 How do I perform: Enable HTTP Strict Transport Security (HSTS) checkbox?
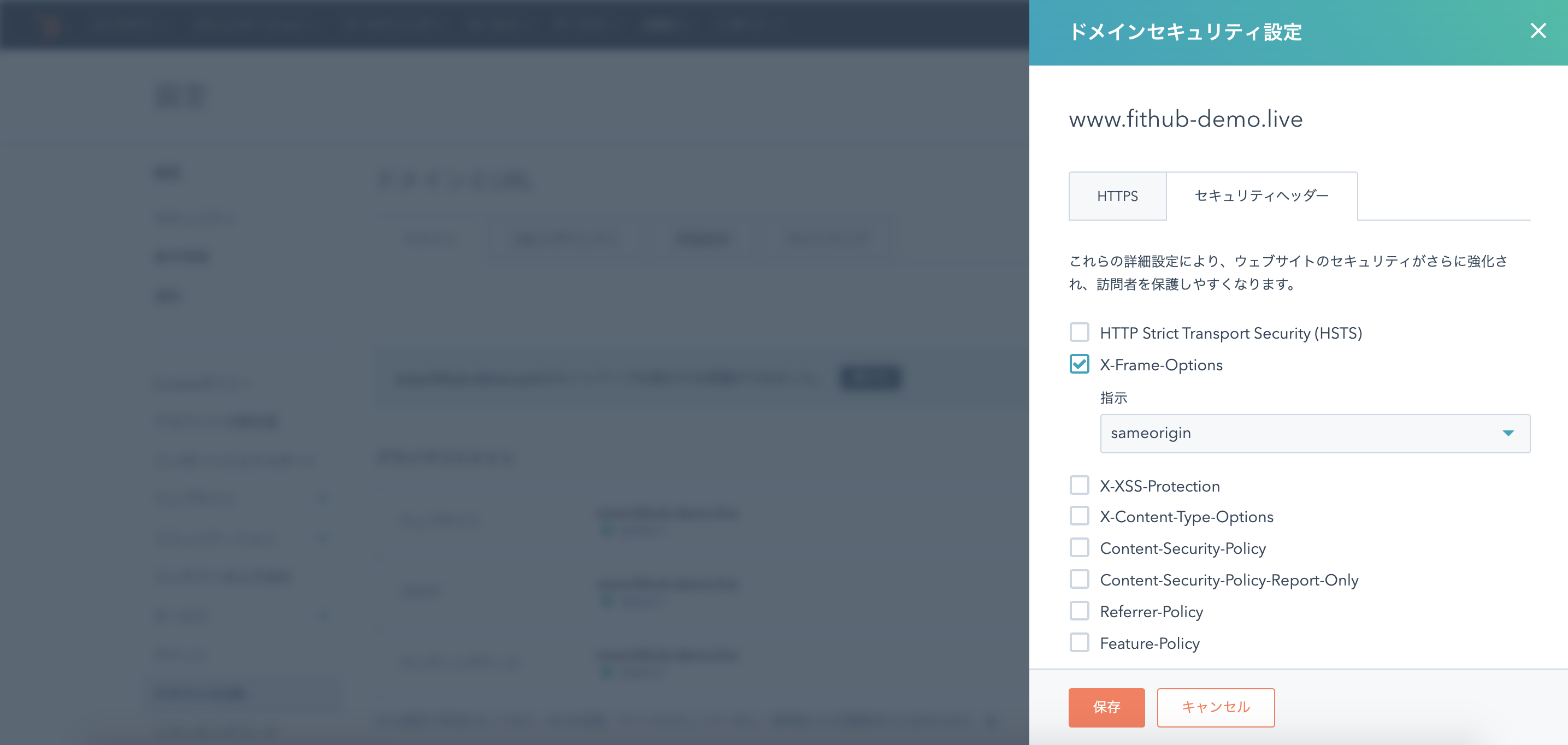(1079, 332)
